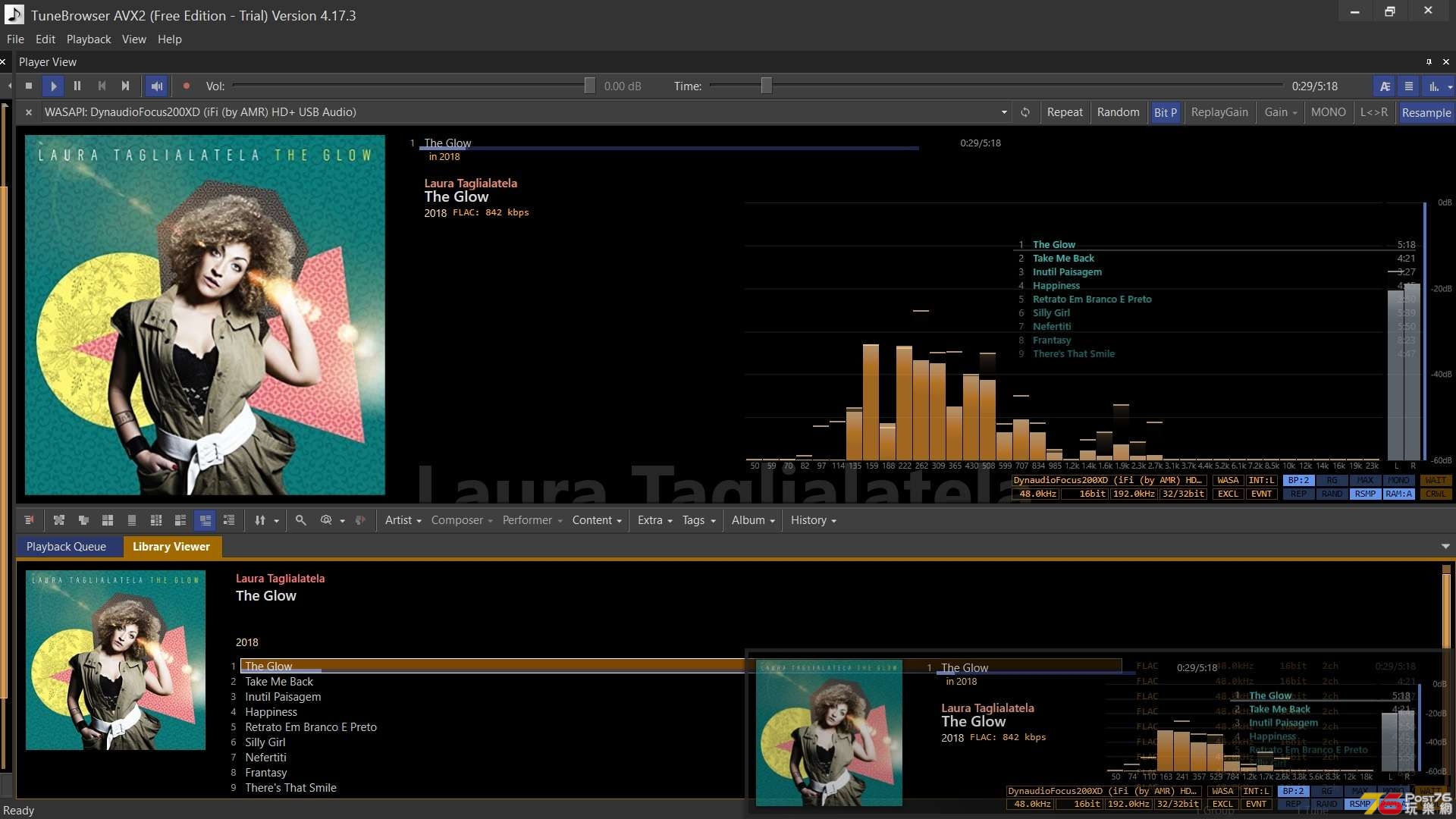
Task: Stop playback with the Stop button
Action: (x=29, y=86)
